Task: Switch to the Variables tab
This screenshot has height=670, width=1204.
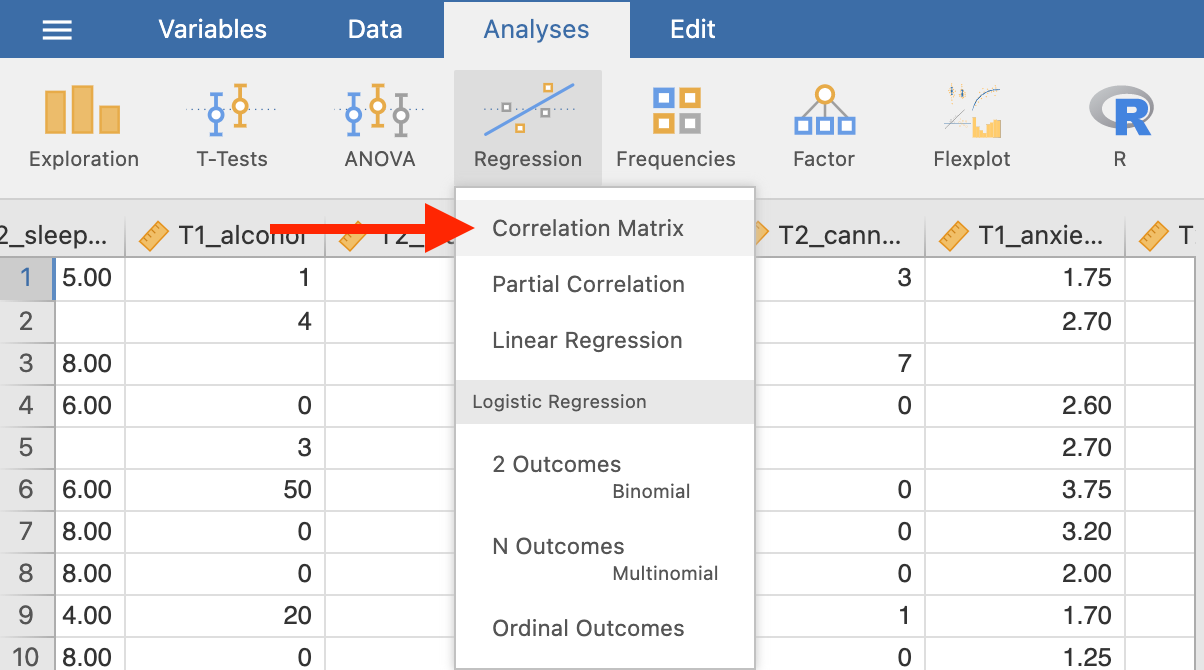Action: pos(213,29)
